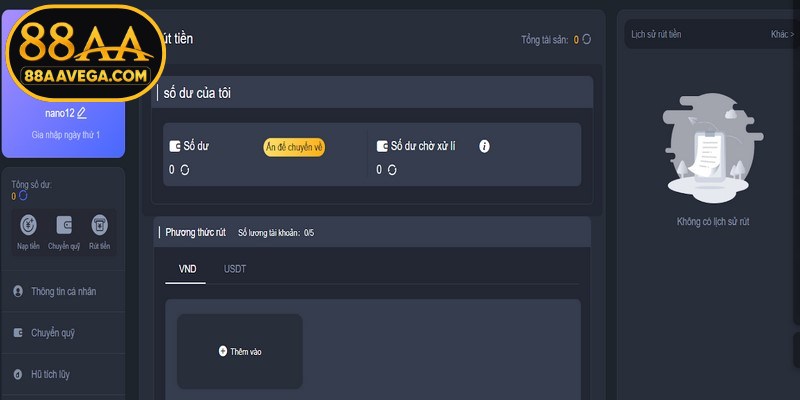The height and width of the screenshot is (400, 800).
Task: Open Nạp tiền deposit icon
Action: point(29,225)
